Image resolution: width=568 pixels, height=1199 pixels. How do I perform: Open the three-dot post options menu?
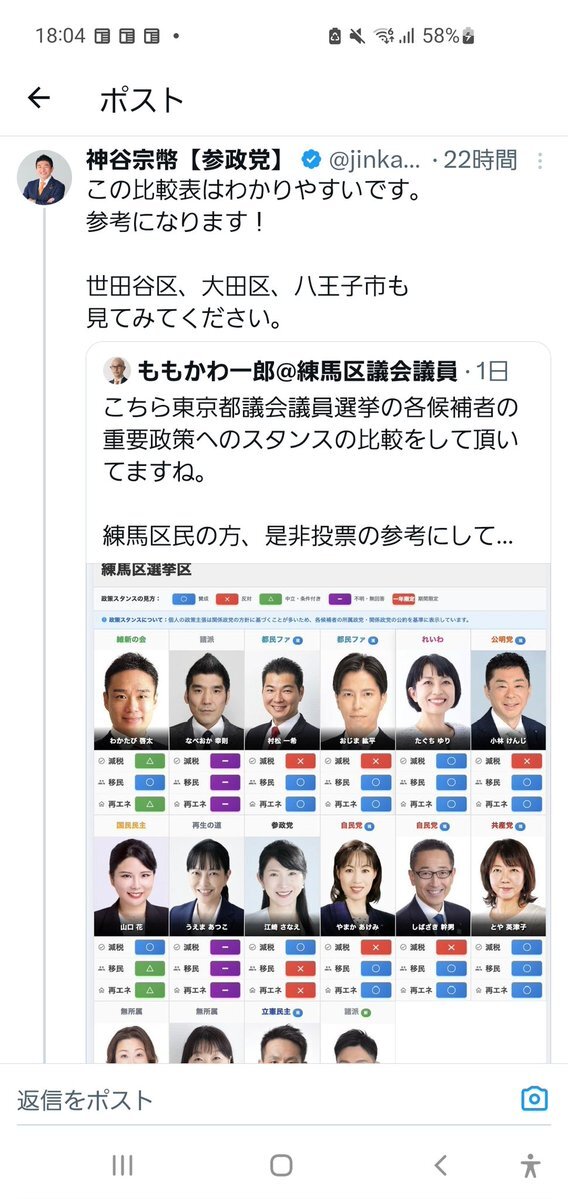tap(540, 161)
